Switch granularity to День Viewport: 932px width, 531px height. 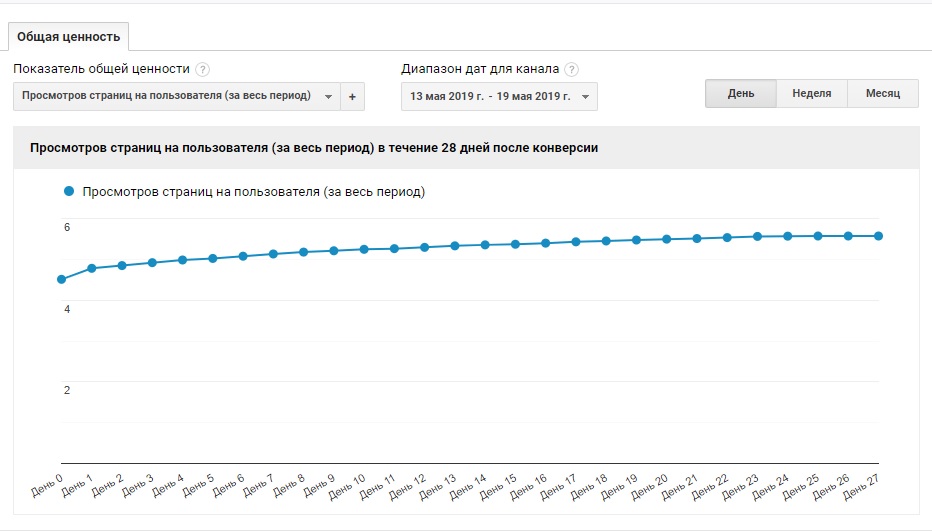point(741,93)
